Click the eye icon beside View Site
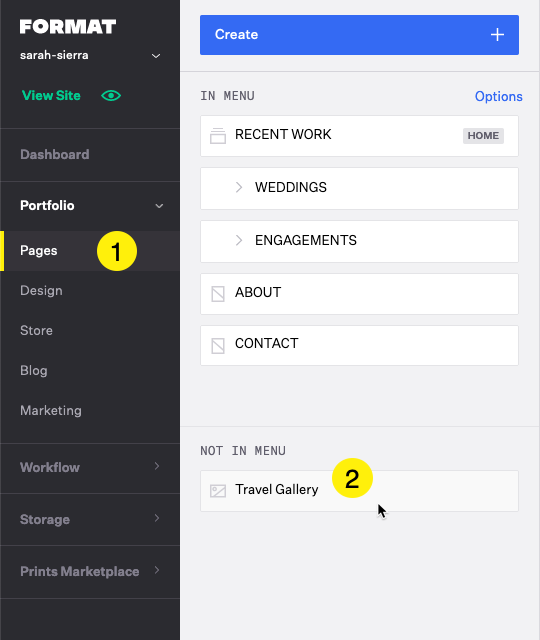The height and width of the screenshot is (640, 540). tap(111, 96)
